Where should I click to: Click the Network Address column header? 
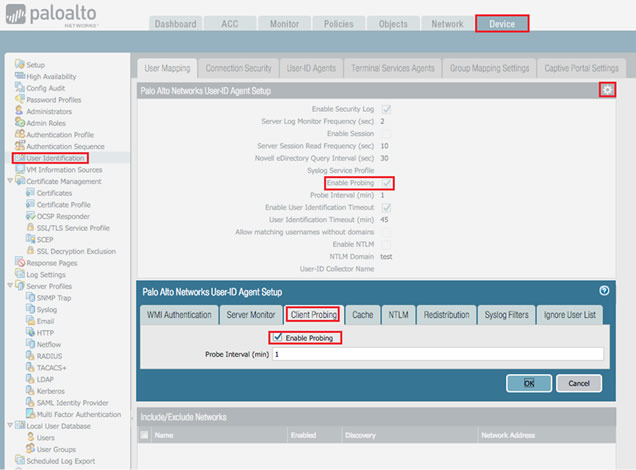point(508,435)
